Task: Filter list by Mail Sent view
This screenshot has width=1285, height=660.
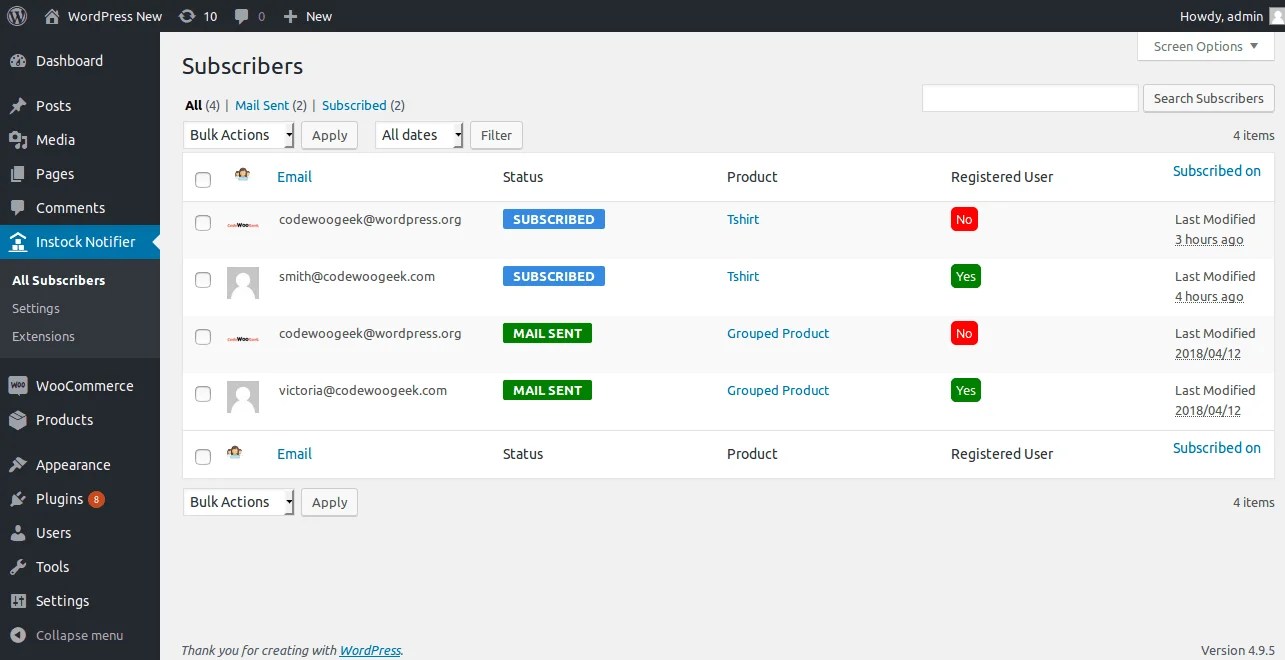Action: pos(262,105)
